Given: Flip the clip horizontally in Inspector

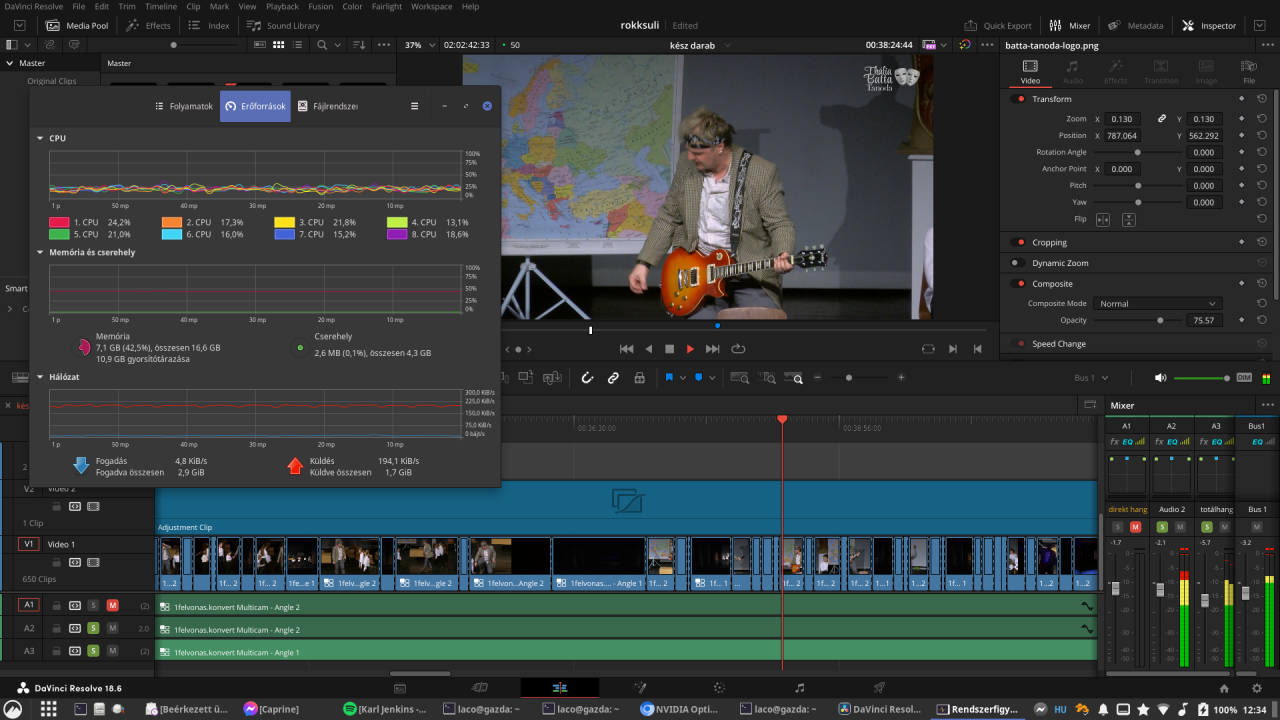Looking at the screenshot, I should pos(1103,219).
